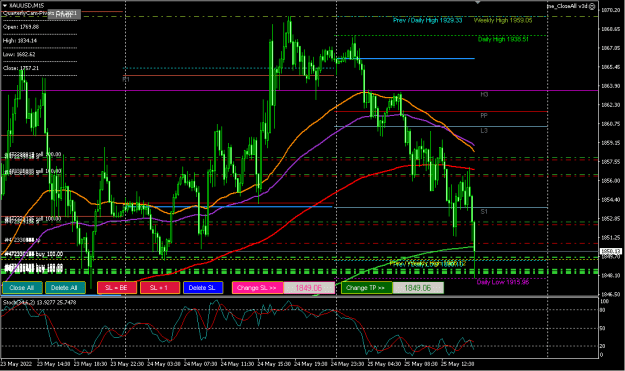Select the Change TP price field 1849.06
625x371 pixels.
(418, 288)
